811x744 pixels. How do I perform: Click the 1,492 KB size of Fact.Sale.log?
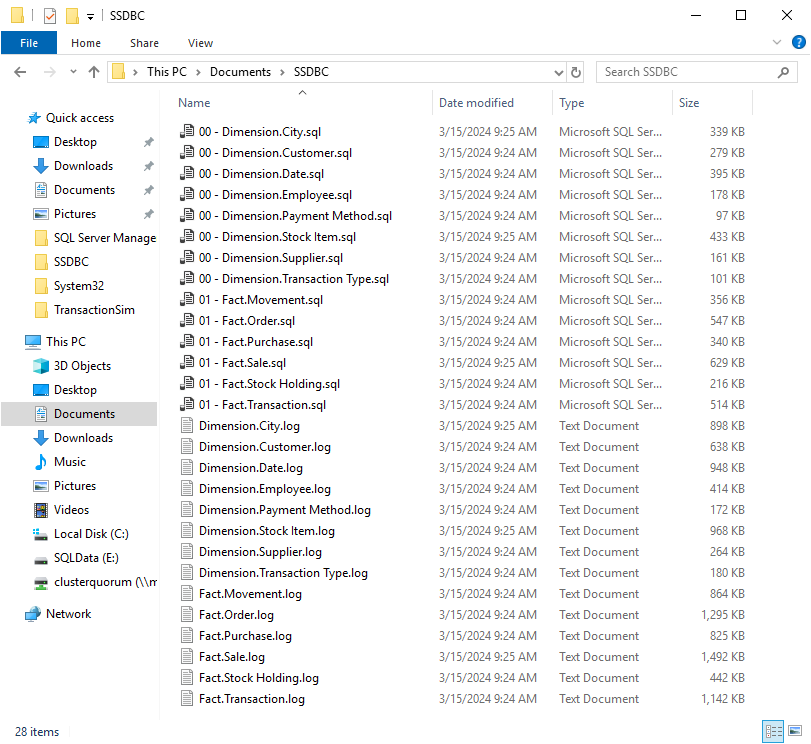[723, 657]
